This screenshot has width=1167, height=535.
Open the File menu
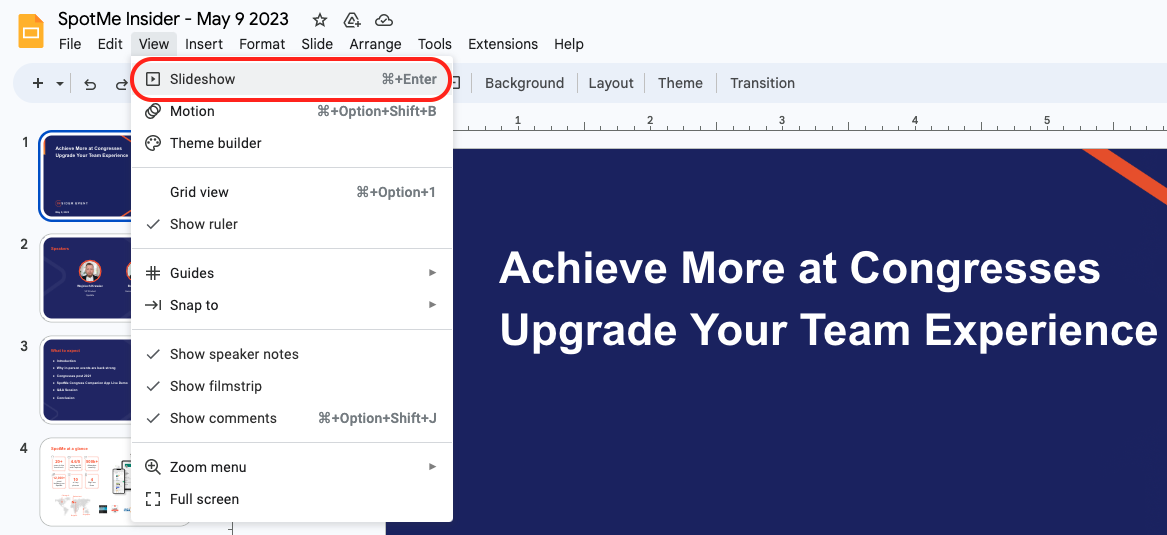pos(70,44)
